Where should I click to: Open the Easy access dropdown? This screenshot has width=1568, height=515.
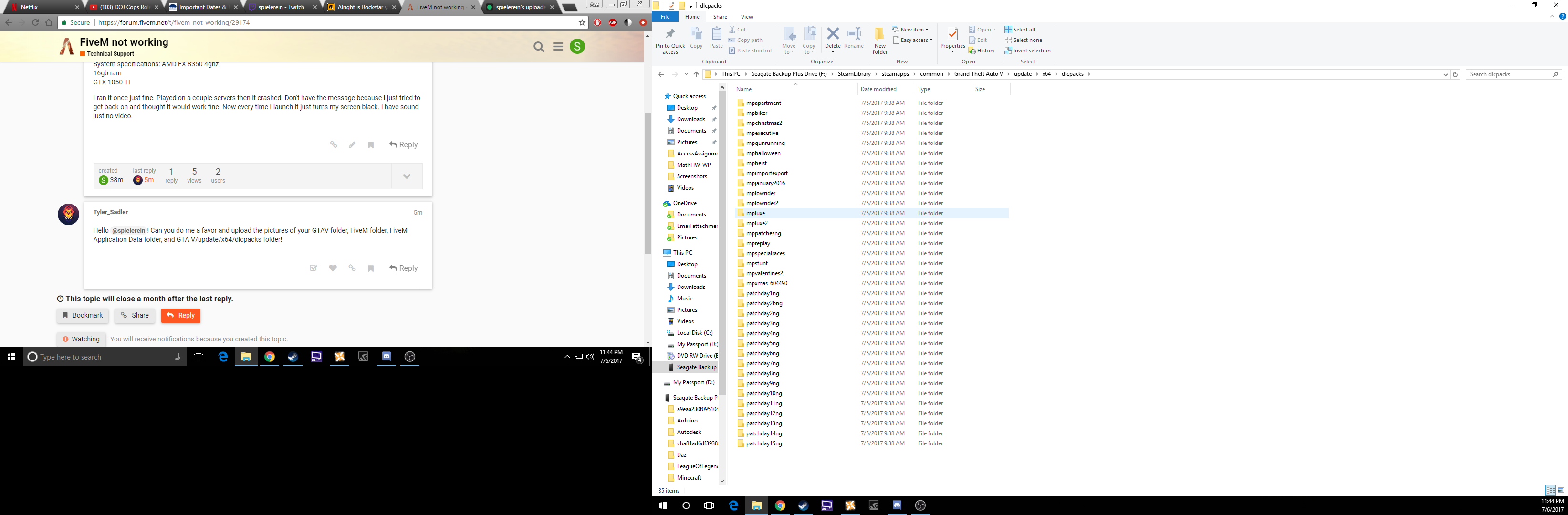pos(912,40)
